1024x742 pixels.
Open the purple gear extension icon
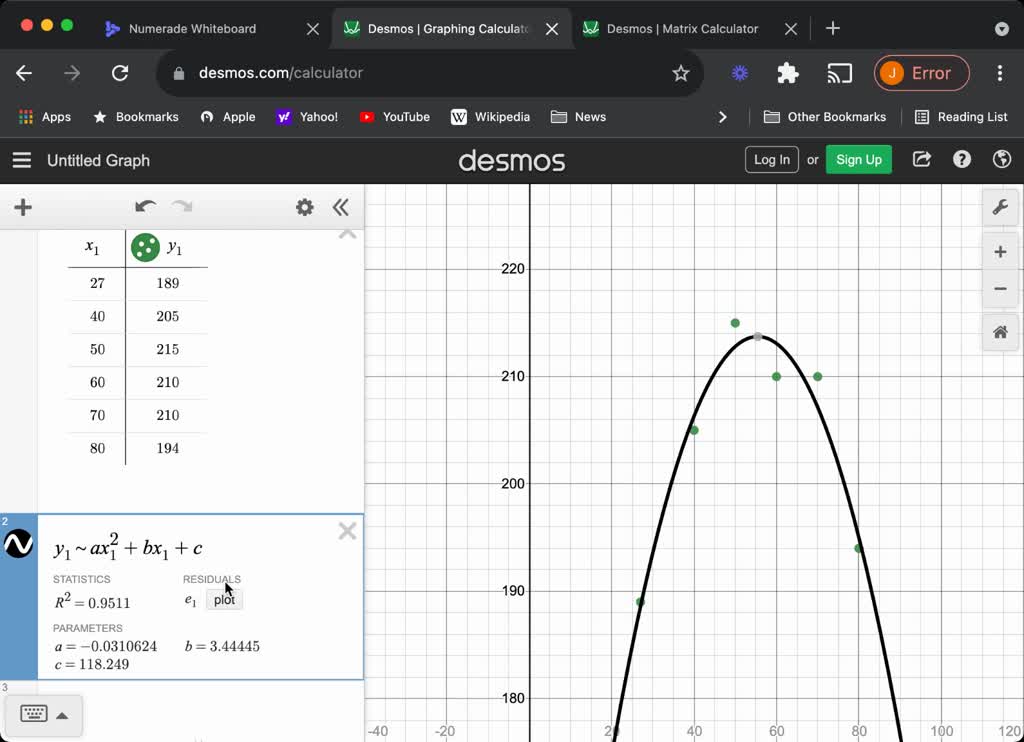point(739,73)
